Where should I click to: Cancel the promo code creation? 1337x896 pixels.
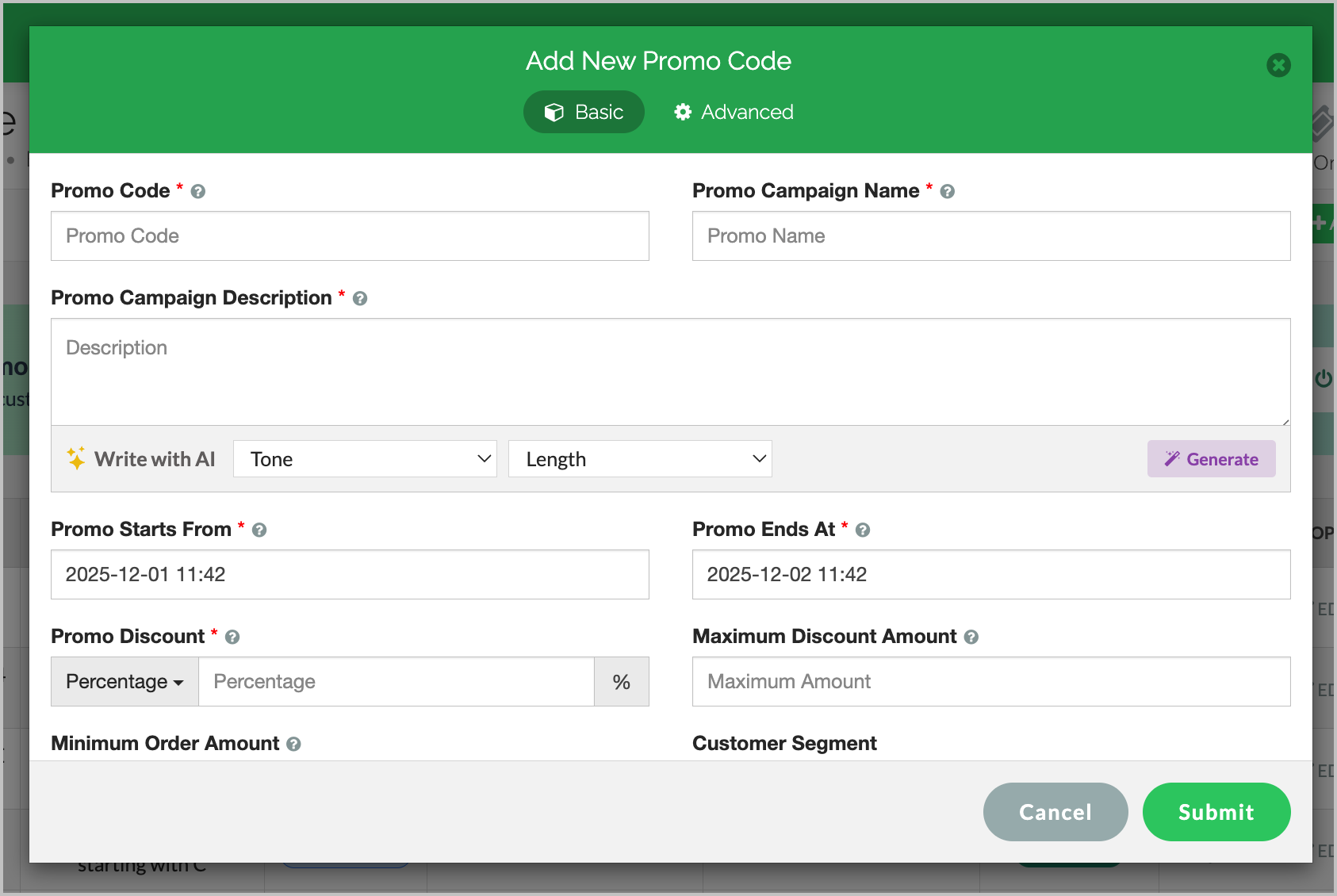coord(1055,812)
